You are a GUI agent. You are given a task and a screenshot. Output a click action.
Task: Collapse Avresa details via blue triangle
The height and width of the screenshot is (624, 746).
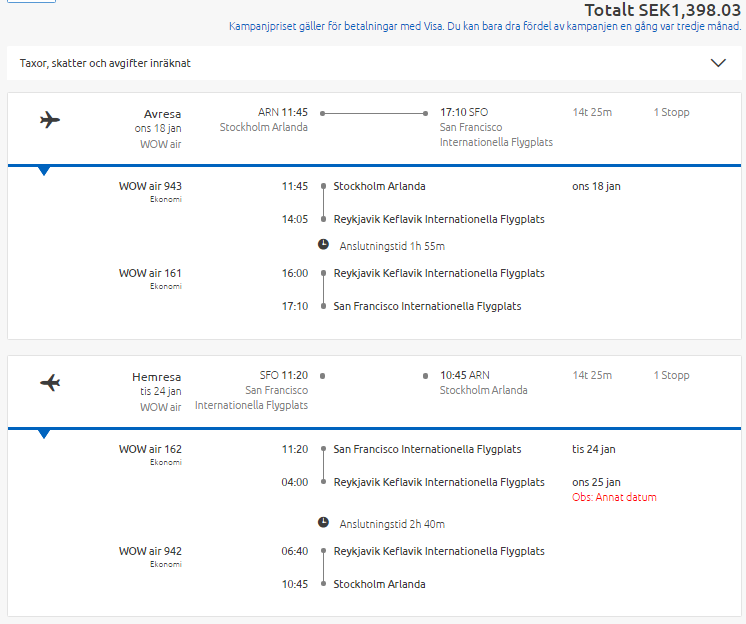tap(44, 171)
